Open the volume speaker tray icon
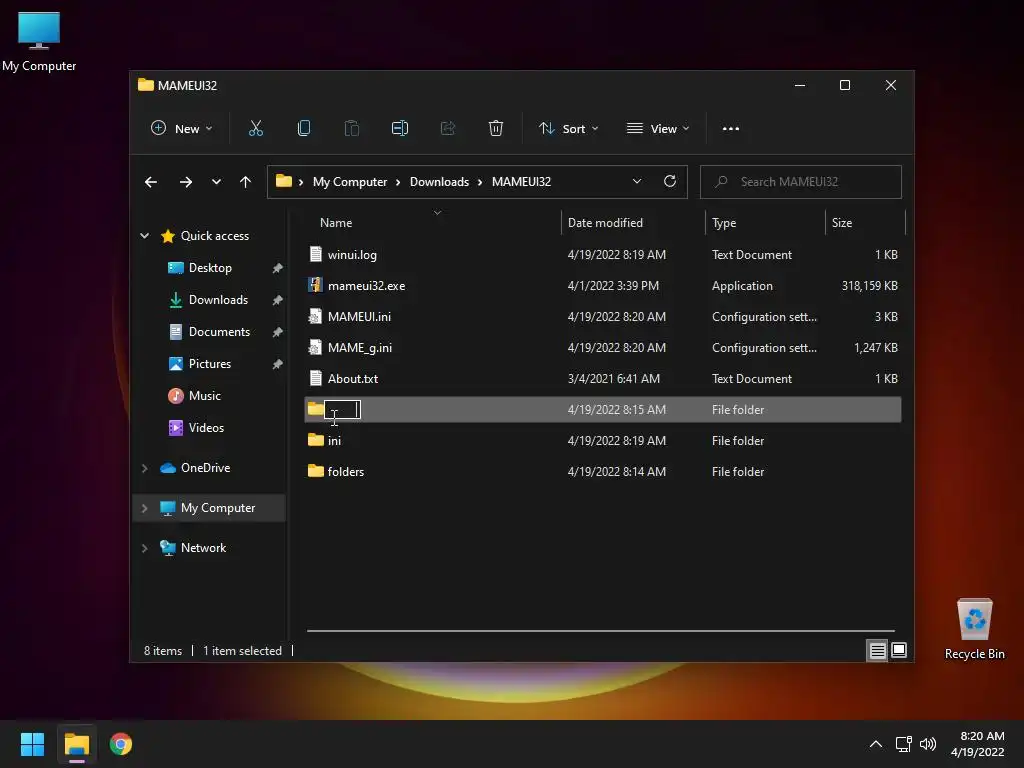The image size is (1024, 768). (927, 744)
